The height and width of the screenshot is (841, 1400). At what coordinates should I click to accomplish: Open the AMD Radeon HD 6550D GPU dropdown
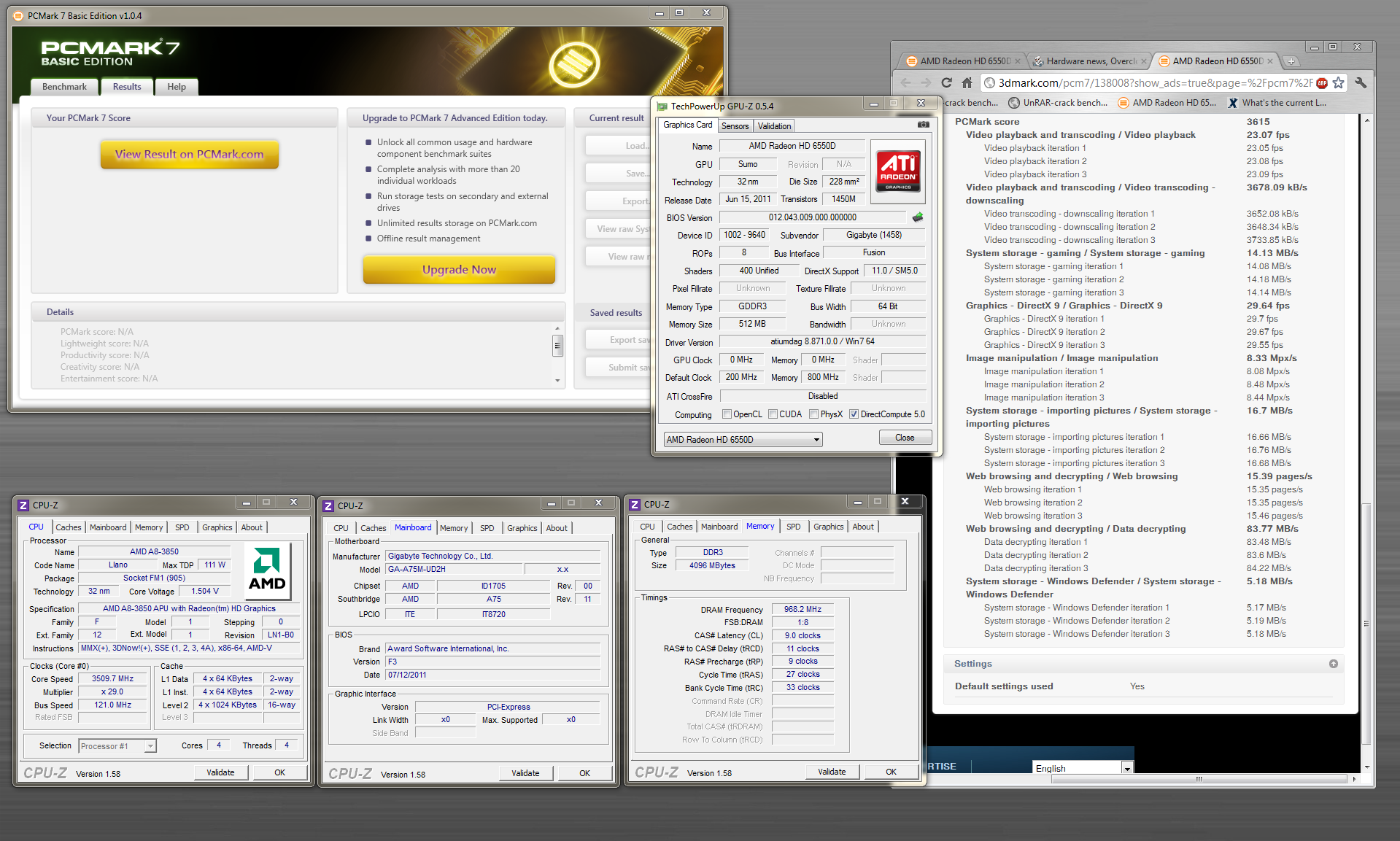pyautogui.click(x=743, y=439)
